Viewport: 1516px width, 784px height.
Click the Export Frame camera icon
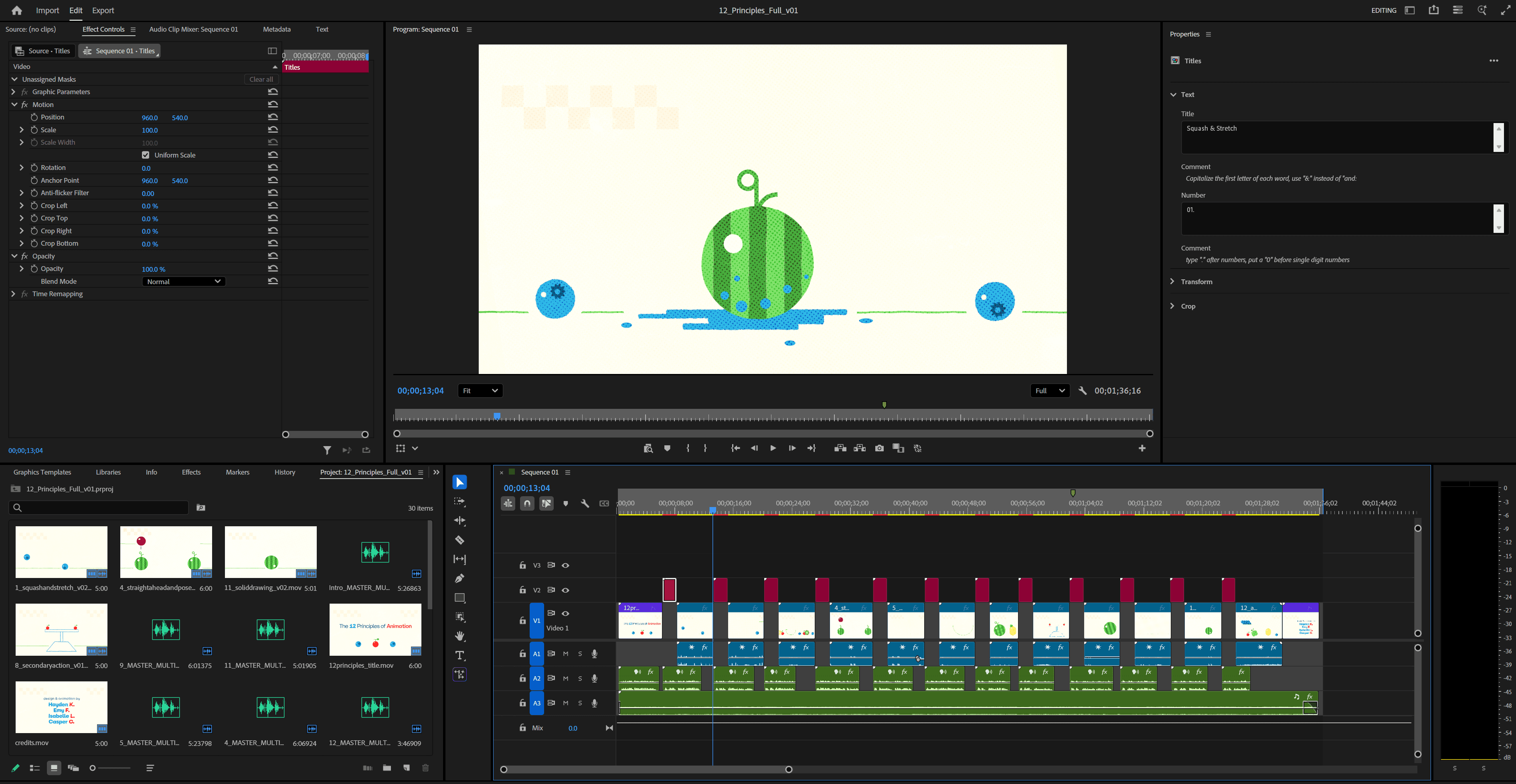coord(879,448)
